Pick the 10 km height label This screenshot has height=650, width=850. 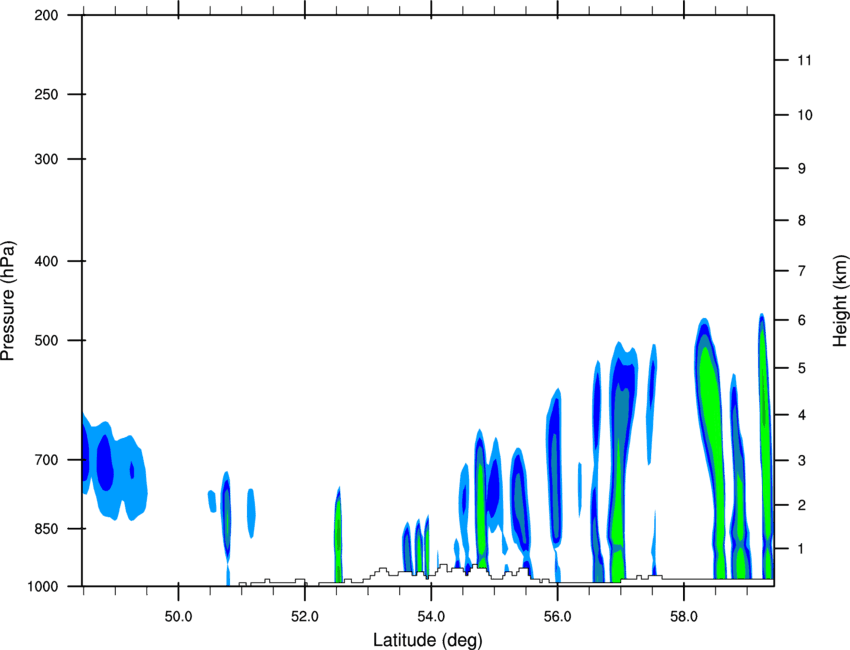(804, 115)
